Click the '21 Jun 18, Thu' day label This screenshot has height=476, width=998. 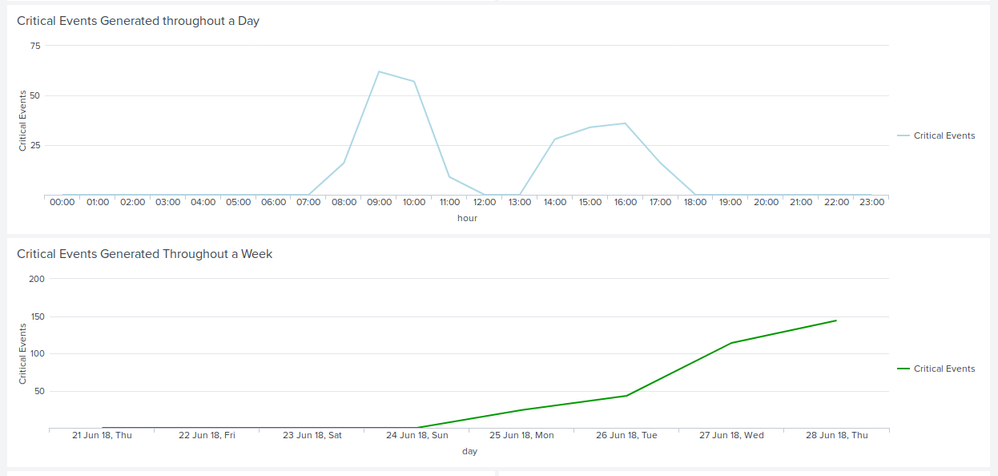[x=102, y=436]
